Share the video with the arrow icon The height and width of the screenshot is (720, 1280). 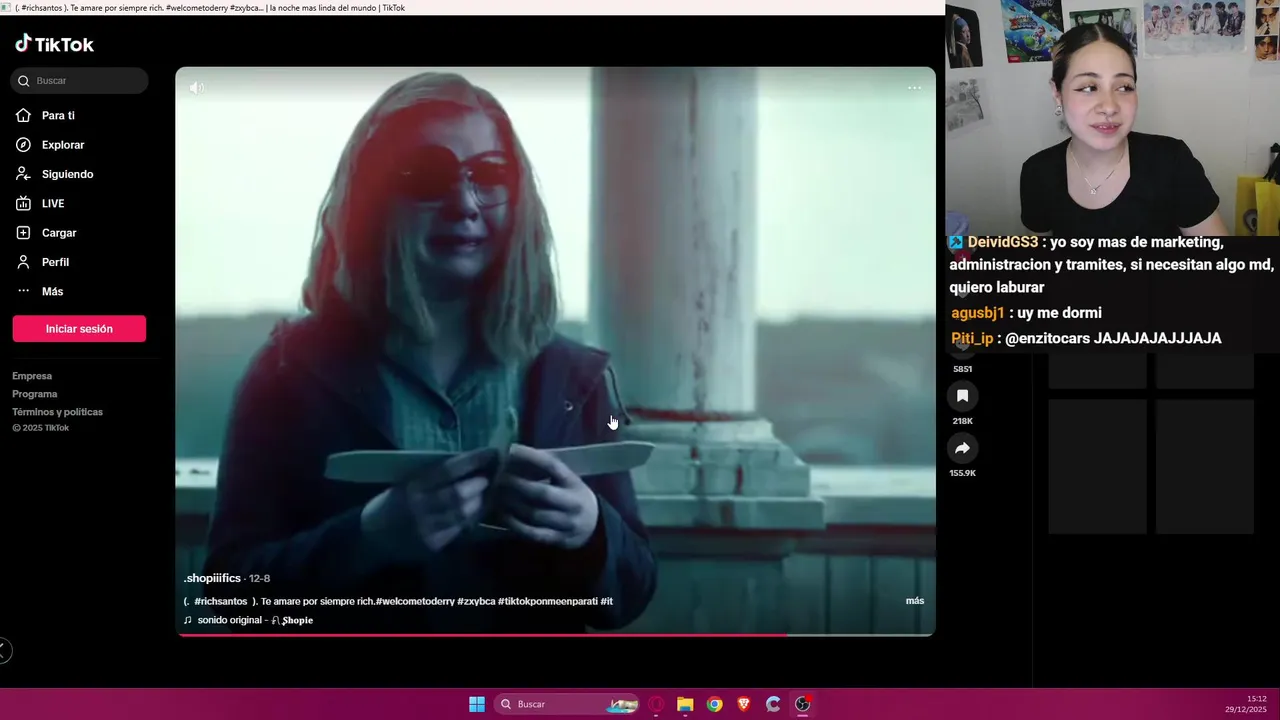click(962, 448)
